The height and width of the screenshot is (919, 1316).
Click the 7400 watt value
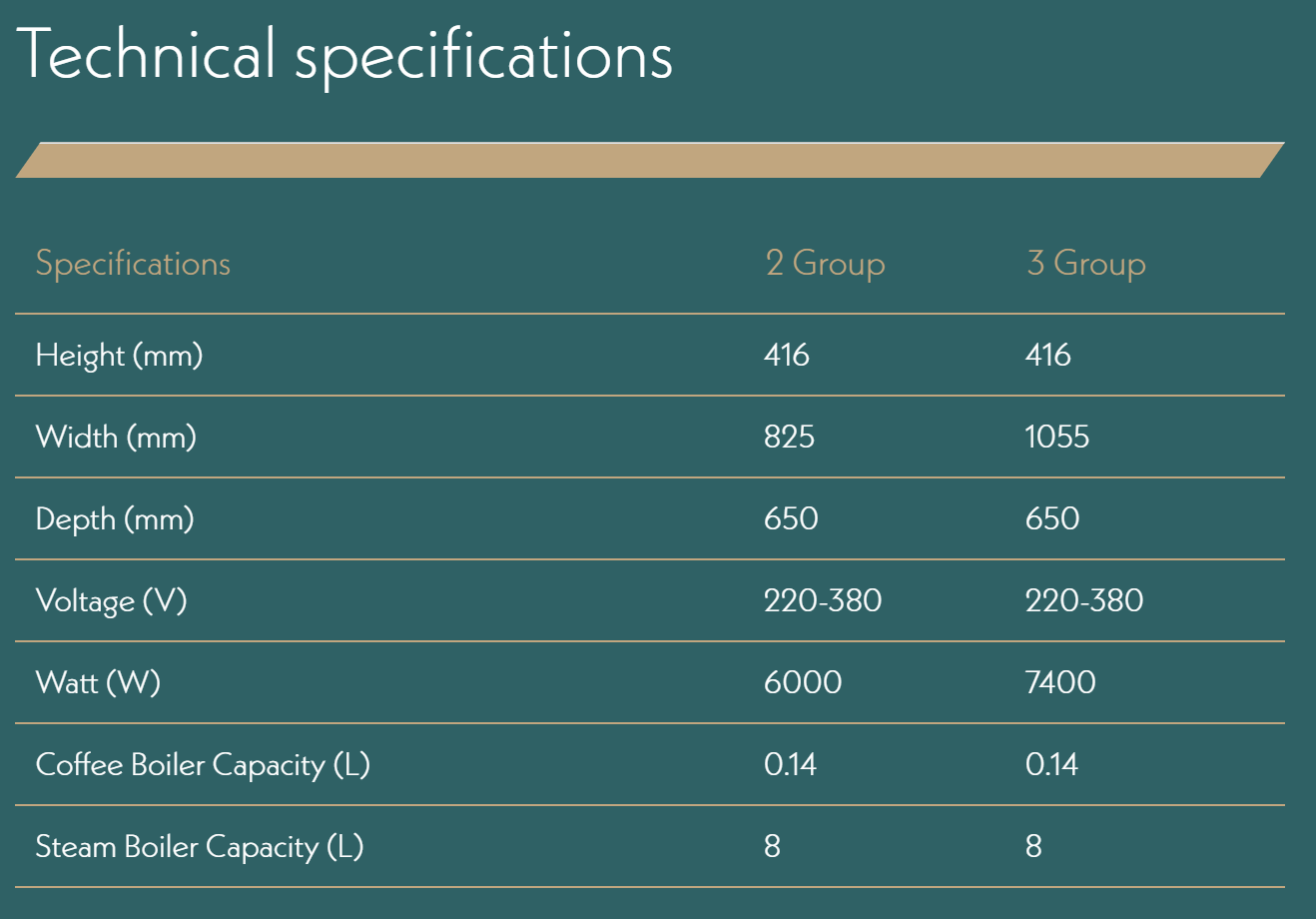click(x=1060, y=683)
